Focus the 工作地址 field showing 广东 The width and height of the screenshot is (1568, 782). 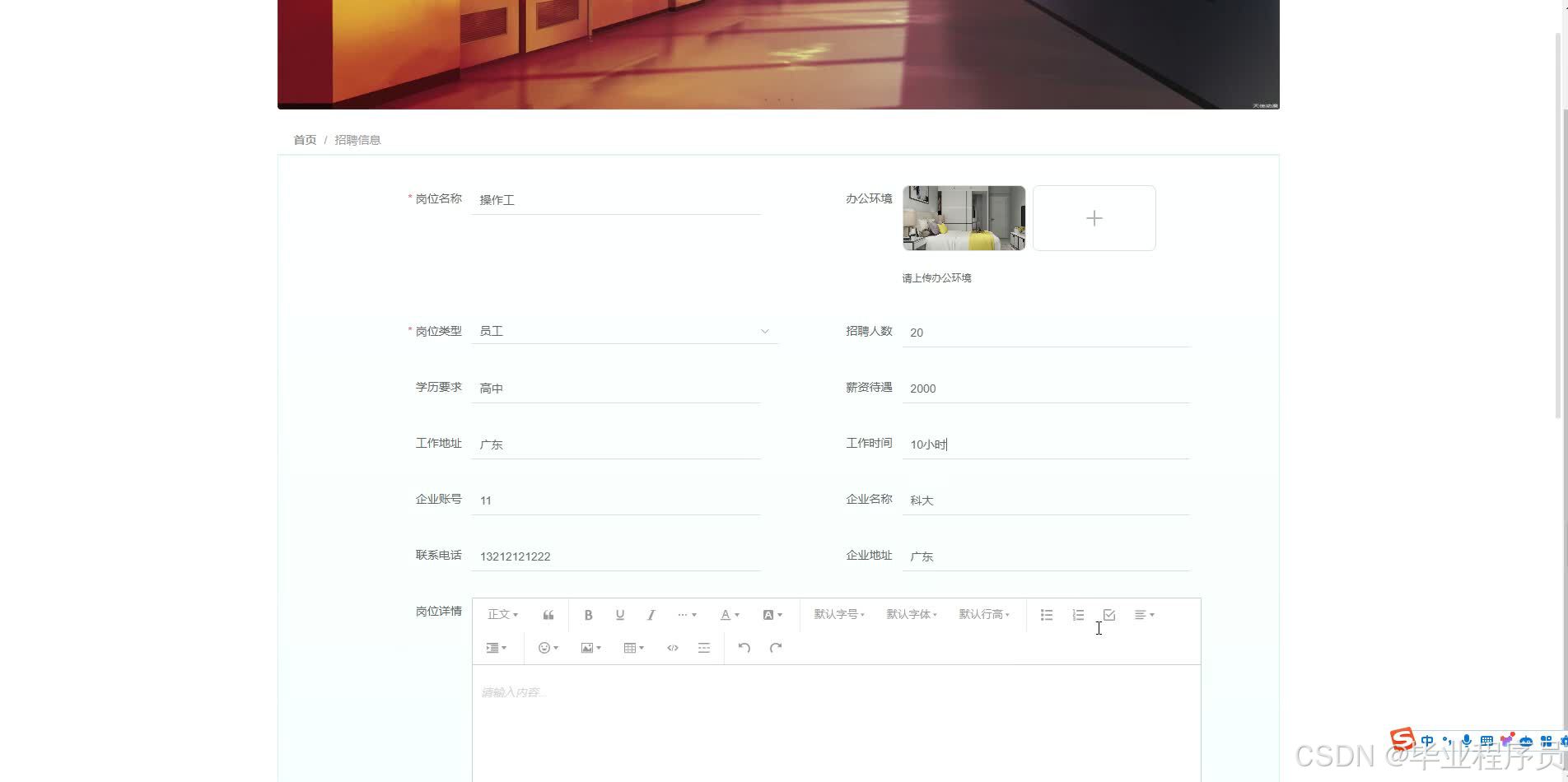click(616, 445)
